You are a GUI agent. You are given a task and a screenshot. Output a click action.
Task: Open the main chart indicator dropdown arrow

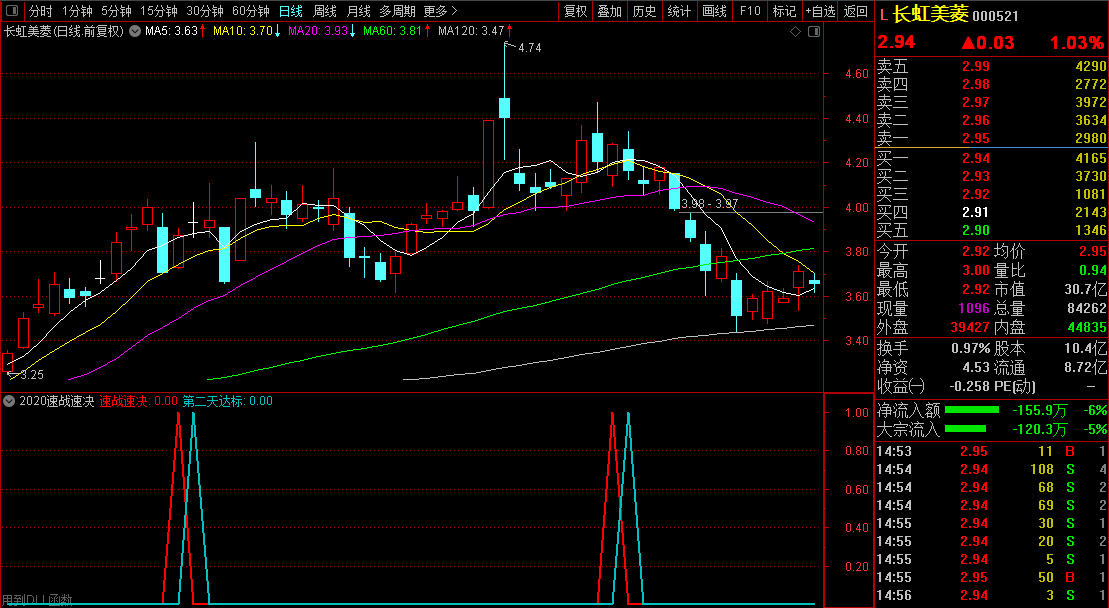click(x=135, y=31)
